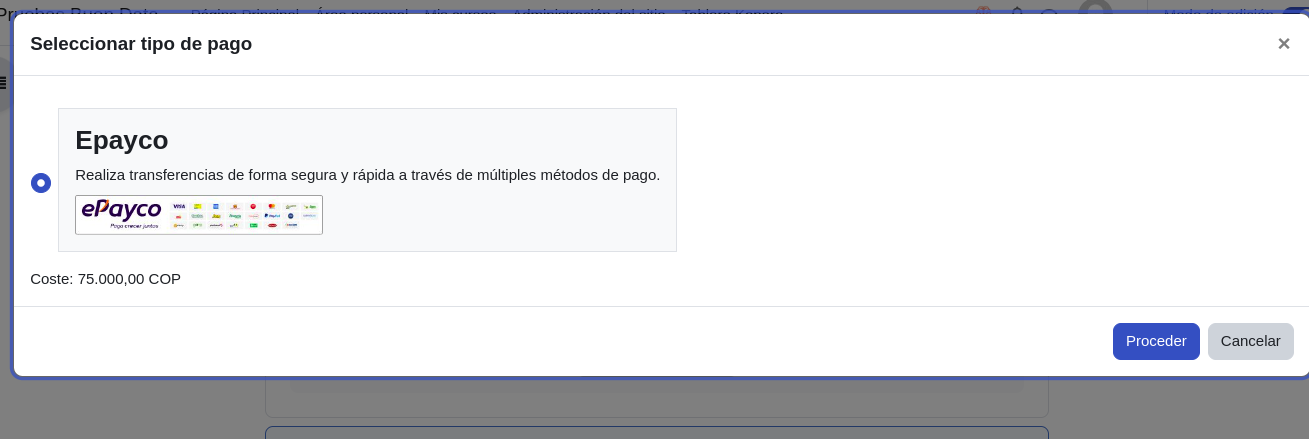
Task: Click the green logo in bottom row
Action: [x=253, y=225]
